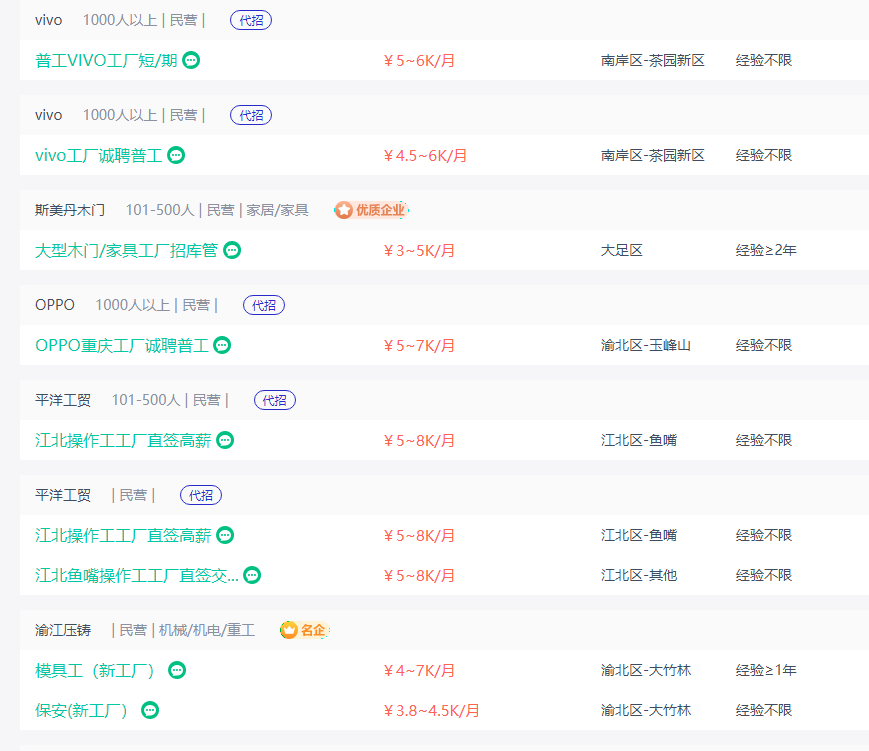
Task: Click the 优质企业 badge for 斯美丹木门
Action: (371, 210)
